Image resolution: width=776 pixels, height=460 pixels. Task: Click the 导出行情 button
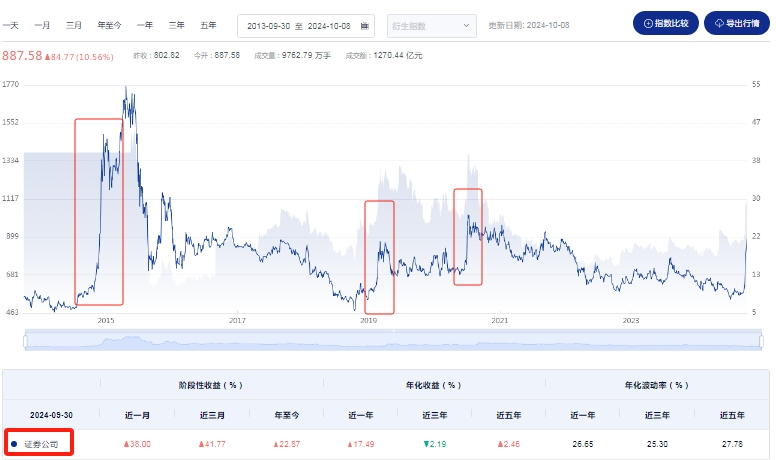click(736, 23)
